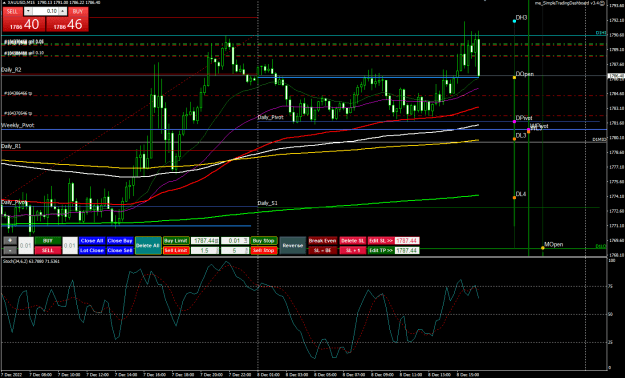Select the DH3 marker label
Image resolution: width=625 pixels, height=378 pixels.
pyautogui.click(x=521, y=18)
